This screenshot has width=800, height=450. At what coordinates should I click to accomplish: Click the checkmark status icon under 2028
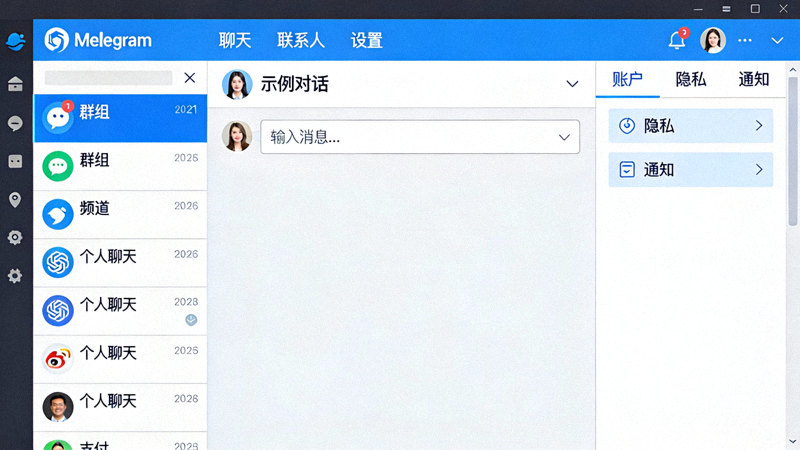(x=191, y=320)
